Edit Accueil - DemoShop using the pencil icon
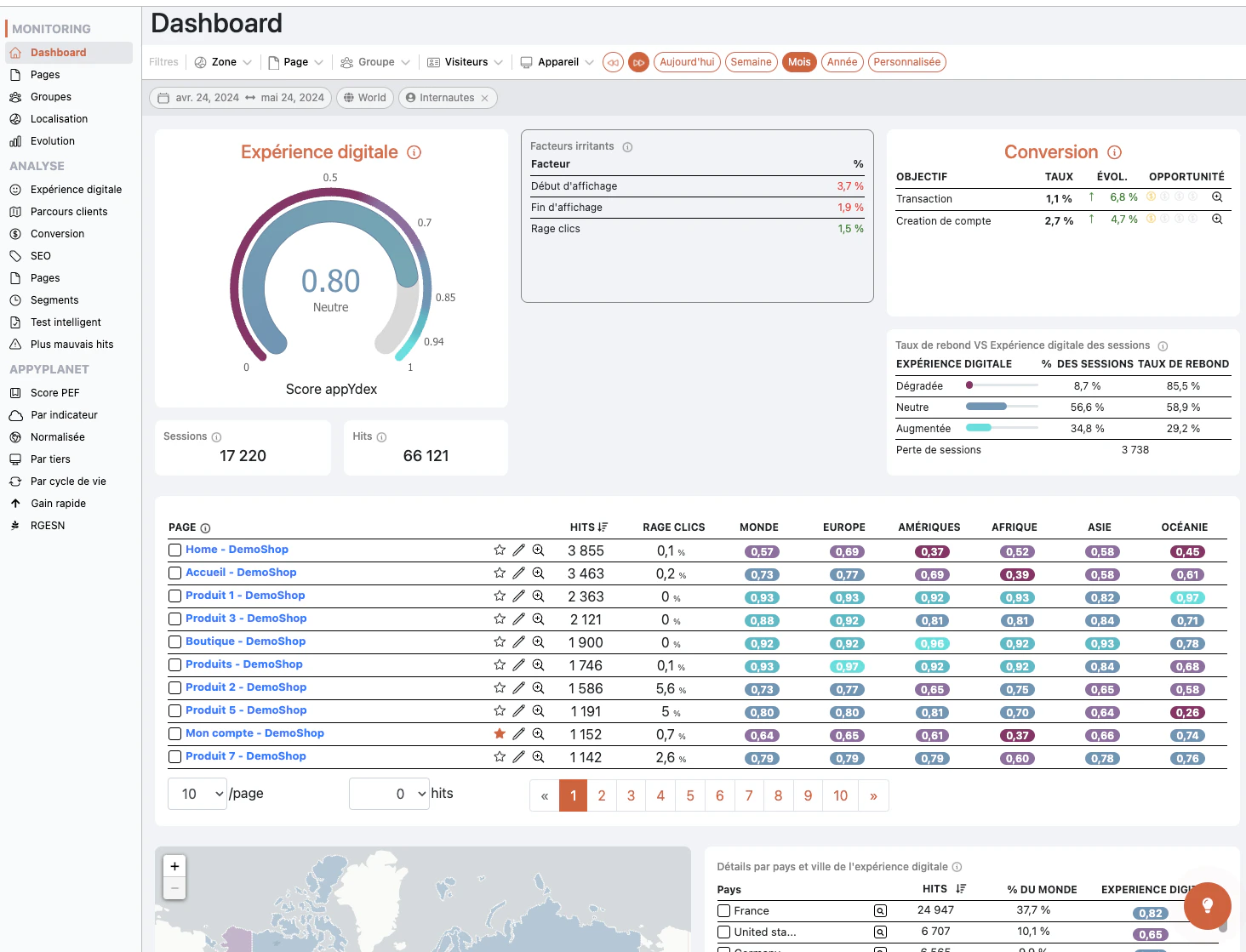The image size is (1246, 952). (518, 573)
